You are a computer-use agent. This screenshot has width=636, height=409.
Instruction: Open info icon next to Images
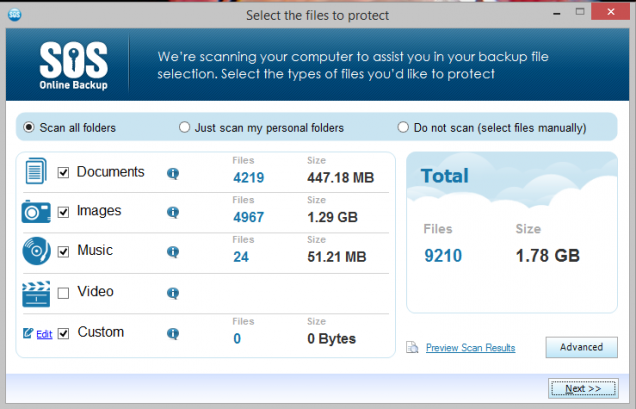click(x=172, y=212)
